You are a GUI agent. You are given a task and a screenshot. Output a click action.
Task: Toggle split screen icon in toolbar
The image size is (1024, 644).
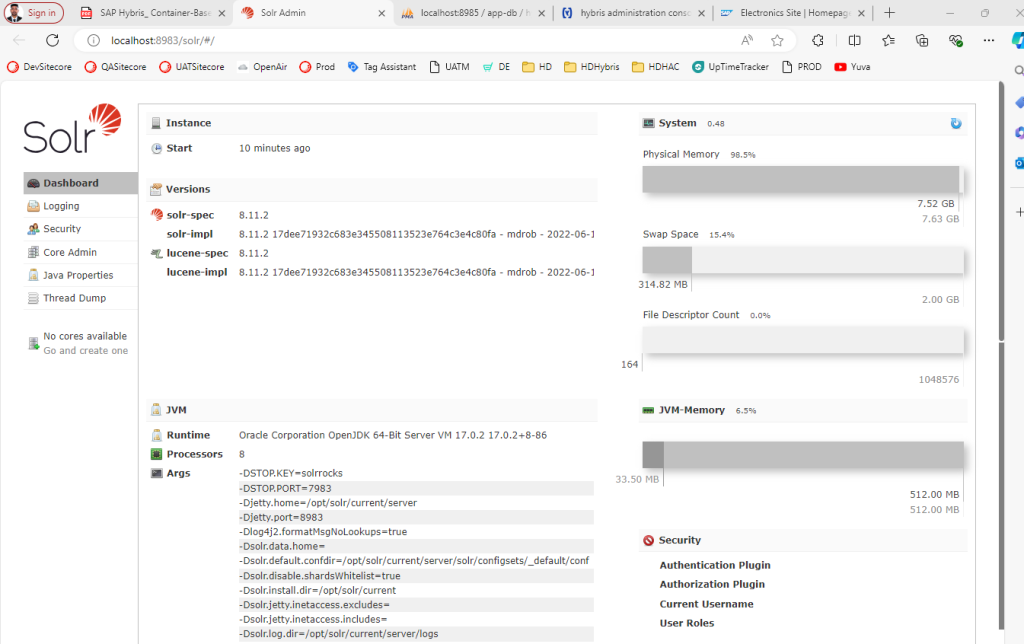tap(854, 41)
